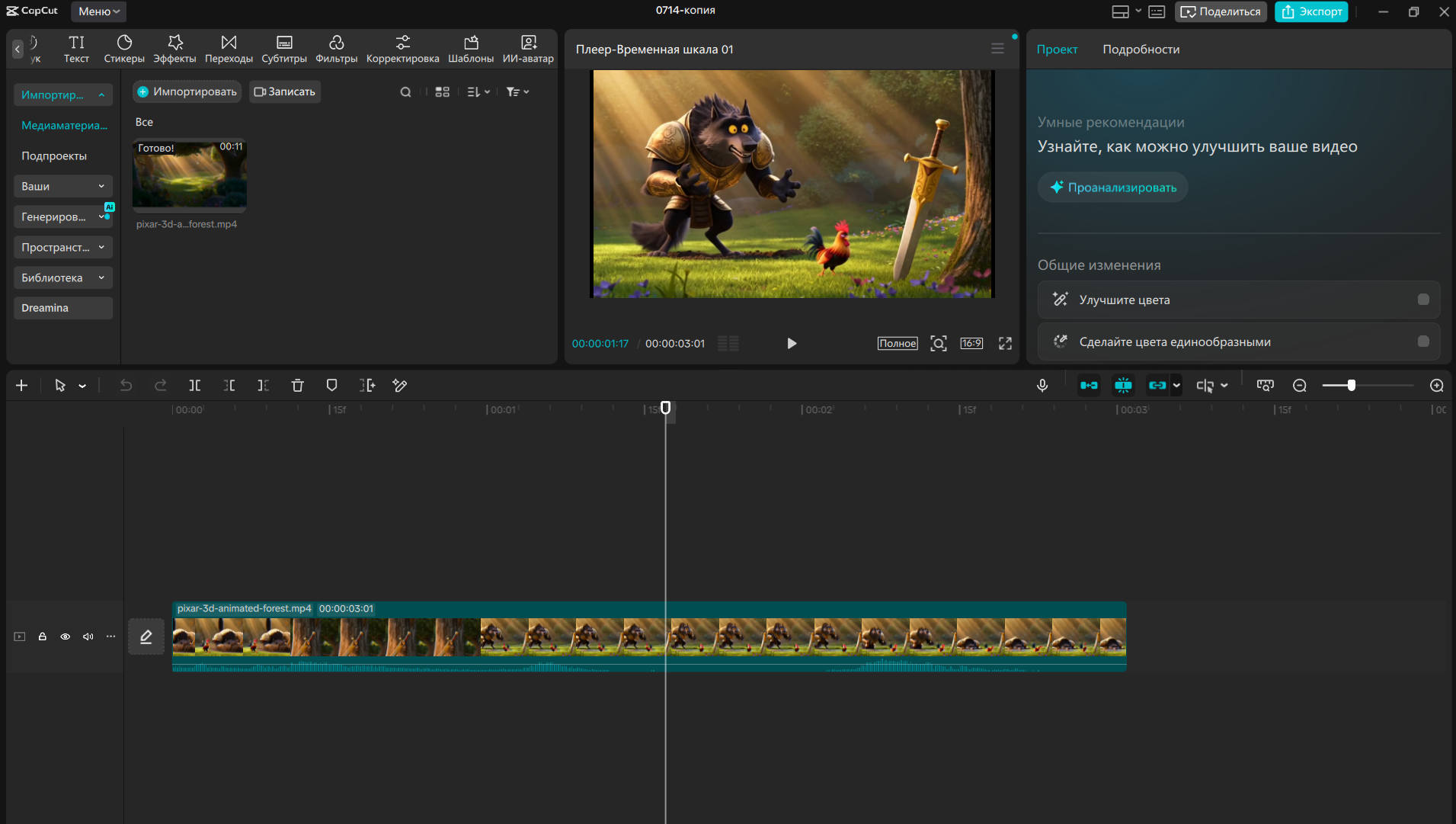Image resolution: width=1456 pixels, height=824 pixels.
Task: Switch to Подробности tab
Action: [x=1141, y=50]
